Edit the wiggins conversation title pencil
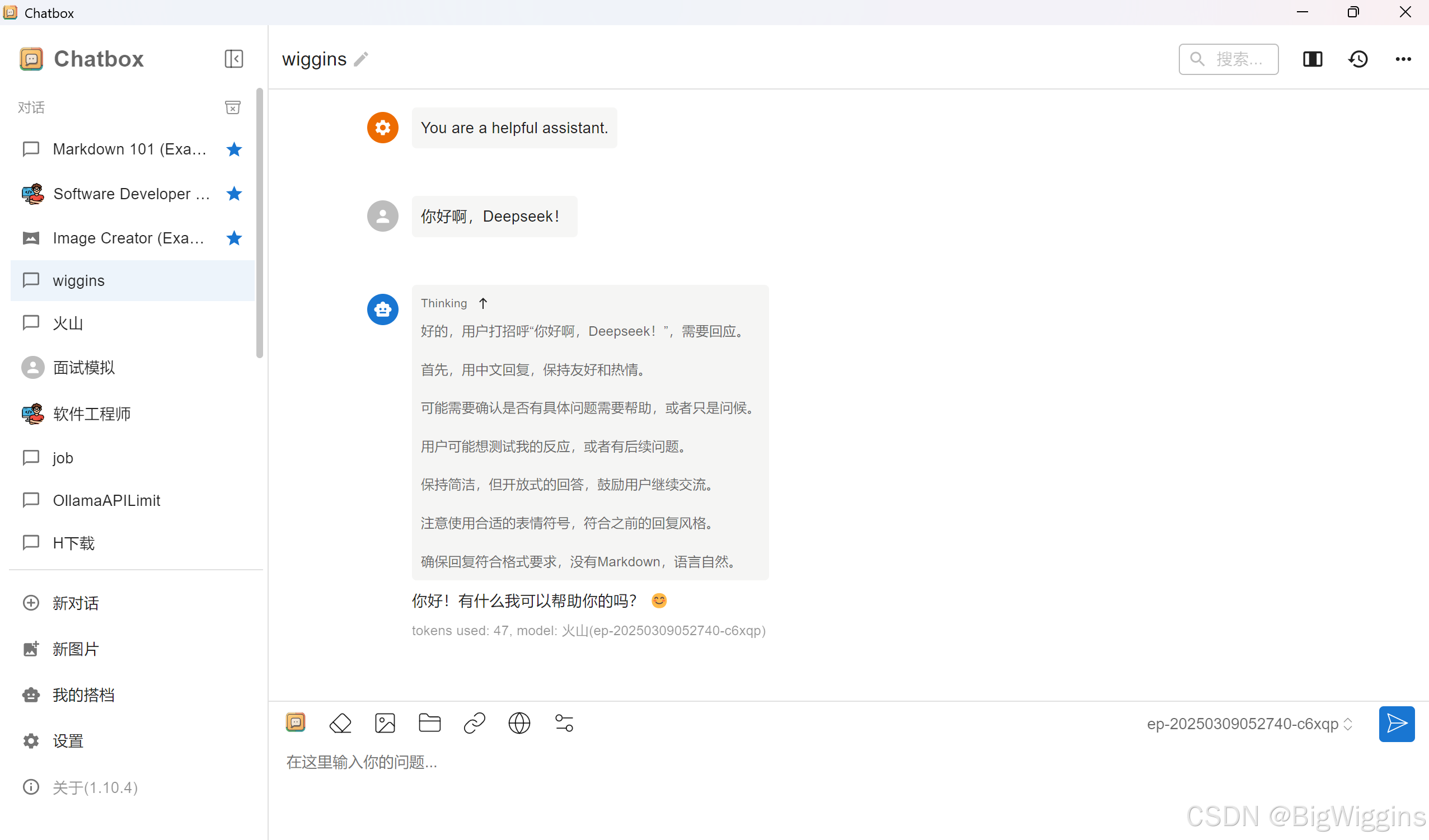 point(361,59)
